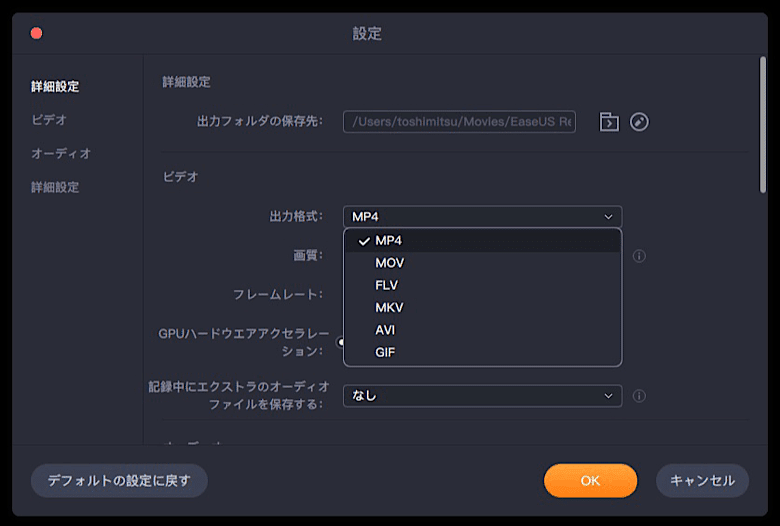Click the キャンセル button
This screenshot has width=780, height=526.
(702, 481)
